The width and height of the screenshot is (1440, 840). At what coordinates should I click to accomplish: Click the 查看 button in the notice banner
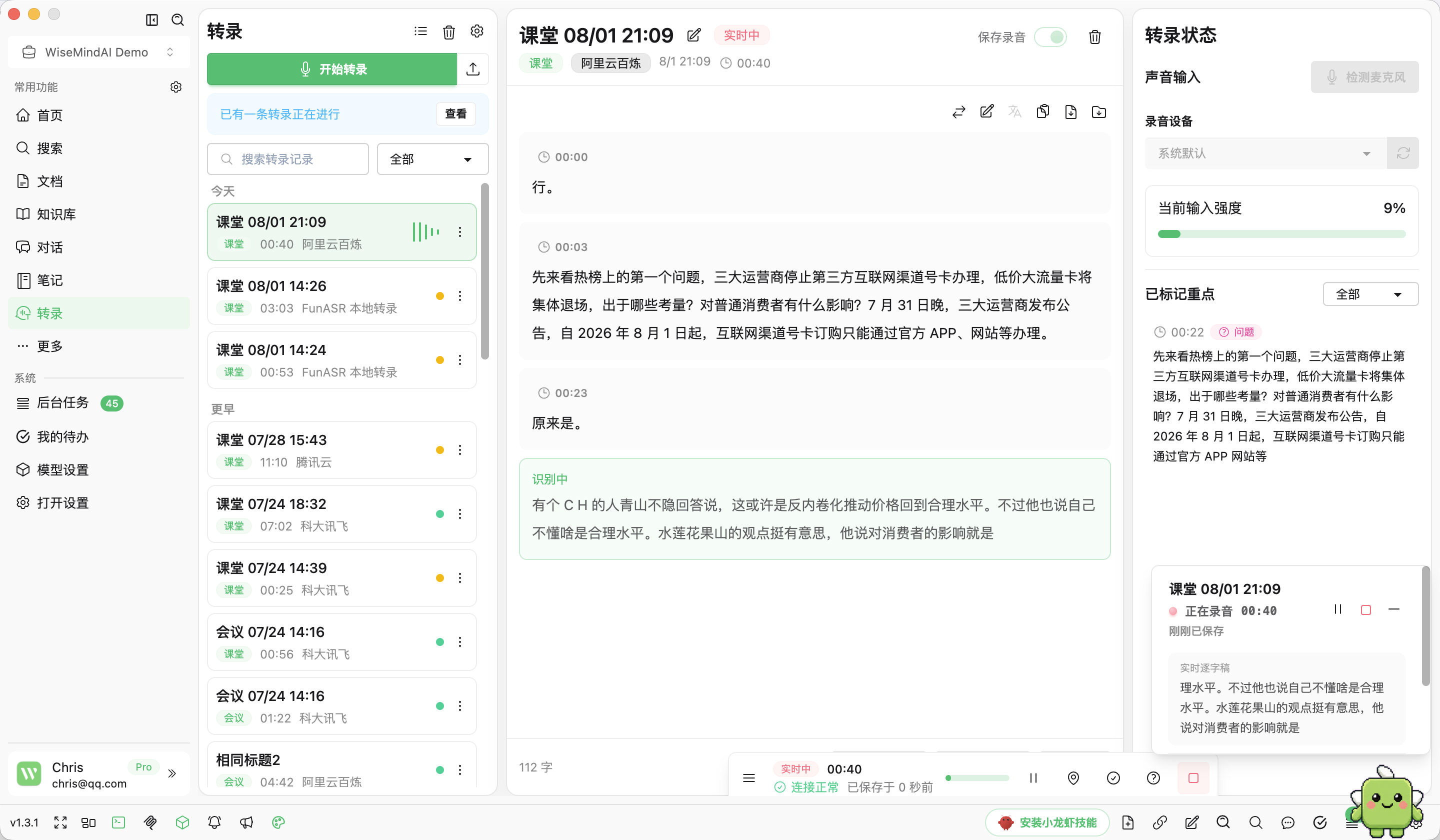pos(456,113)
